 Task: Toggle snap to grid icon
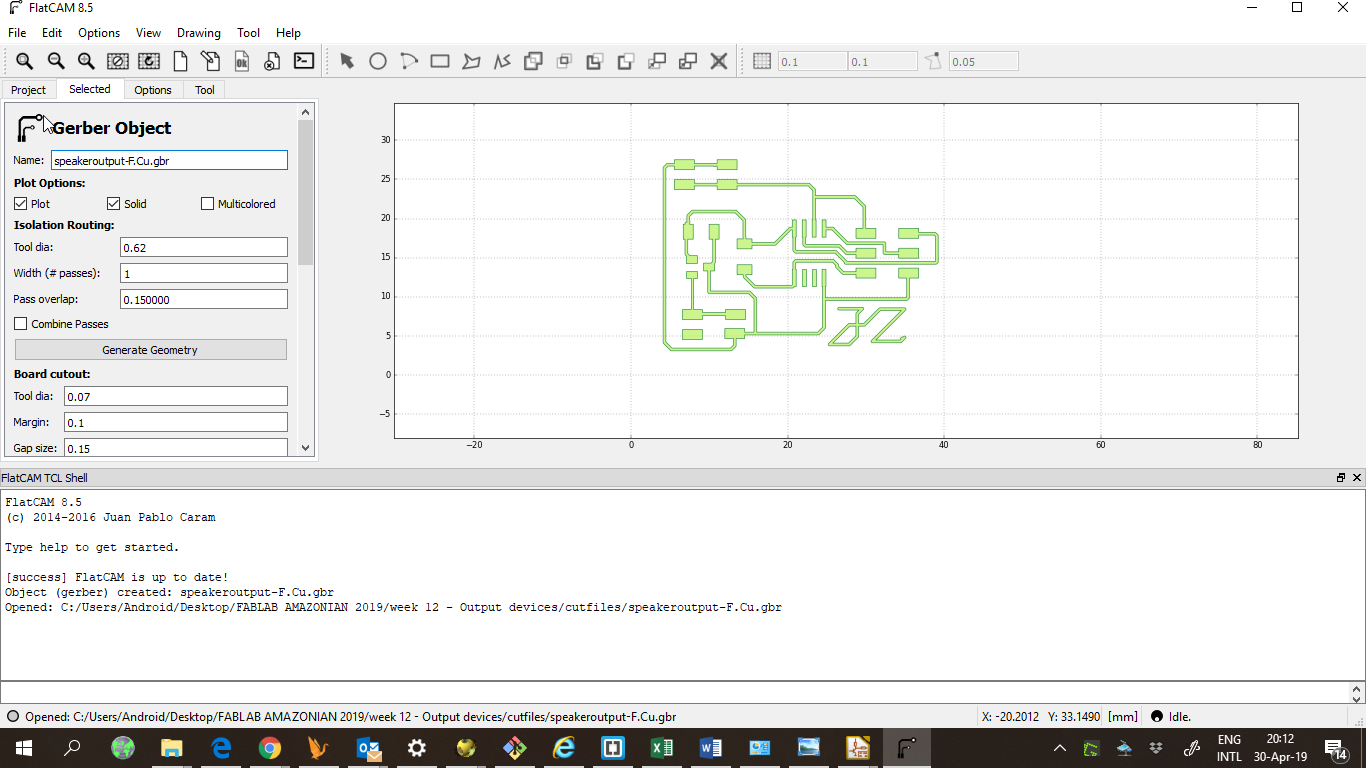click(762, 61)
